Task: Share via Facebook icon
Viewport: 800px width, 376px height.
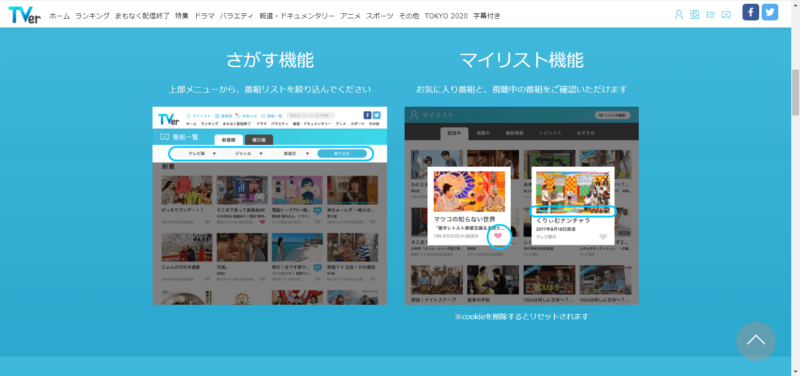Action: 751,12
